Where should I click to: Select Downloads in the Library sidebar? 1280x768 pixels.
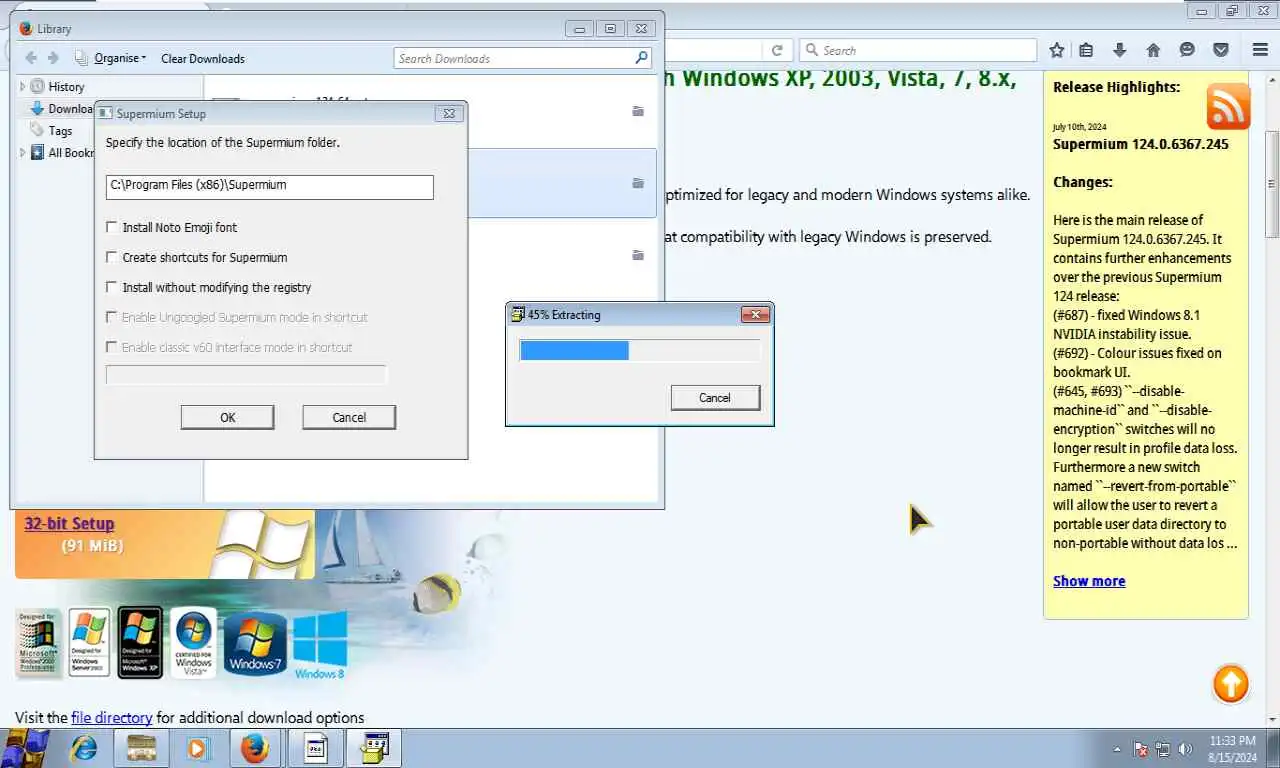(61, 109)
